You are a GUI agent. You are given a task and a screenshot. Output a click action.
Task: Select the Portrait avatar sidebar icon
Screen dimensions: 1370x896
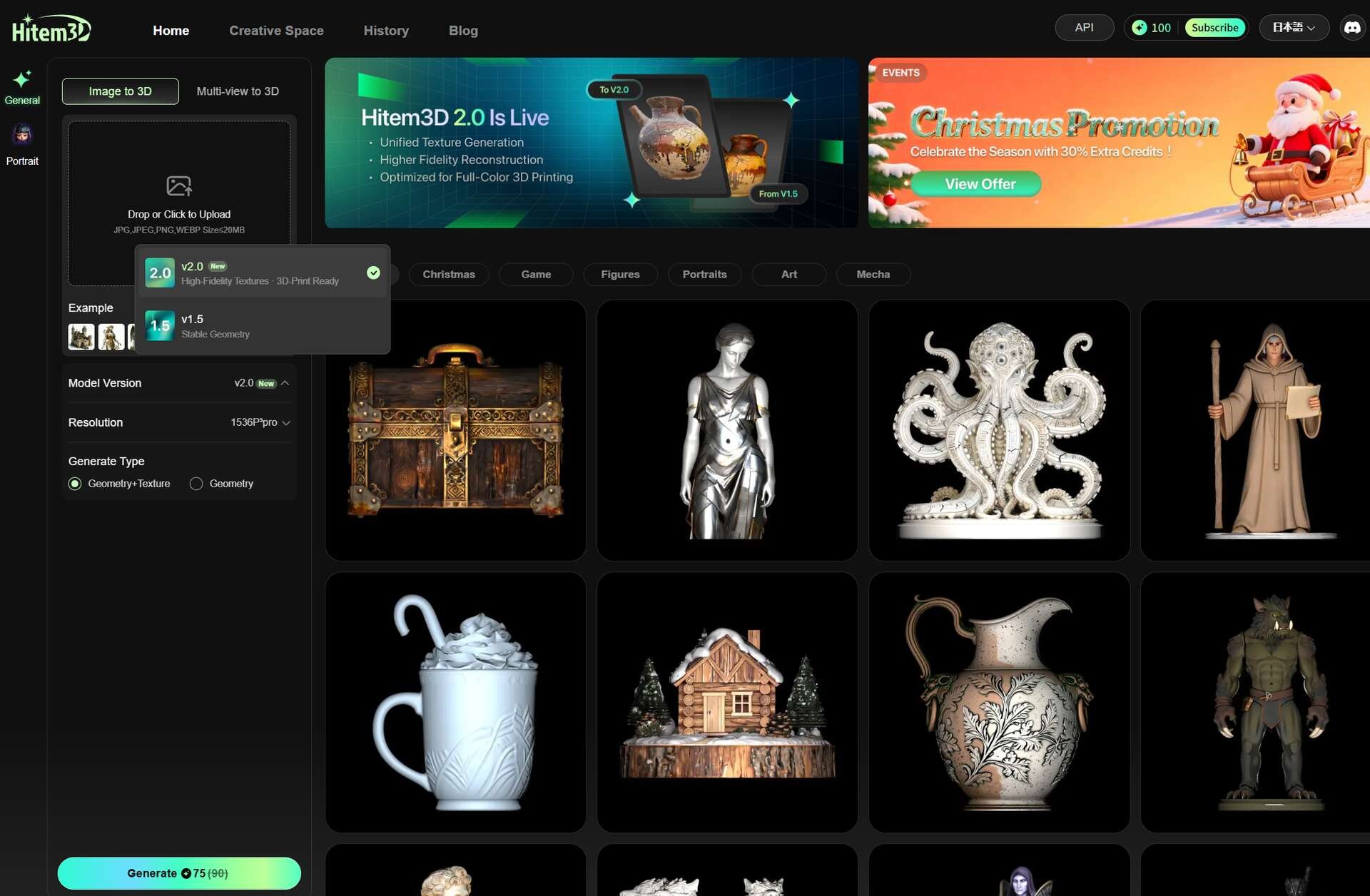(22, 135)
